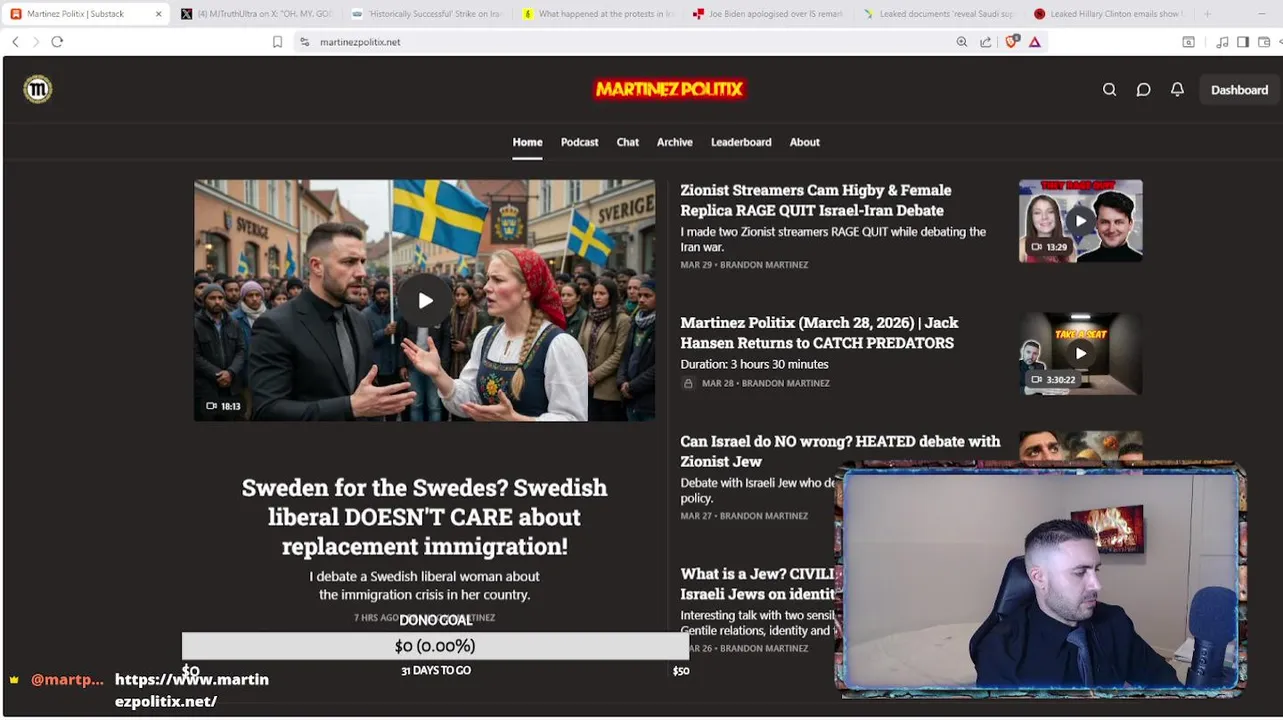Image resolution: width=1283 pixels, height=720 pixels.
Task: Open the Leaderboard navigation item
Action: (741, 142)
